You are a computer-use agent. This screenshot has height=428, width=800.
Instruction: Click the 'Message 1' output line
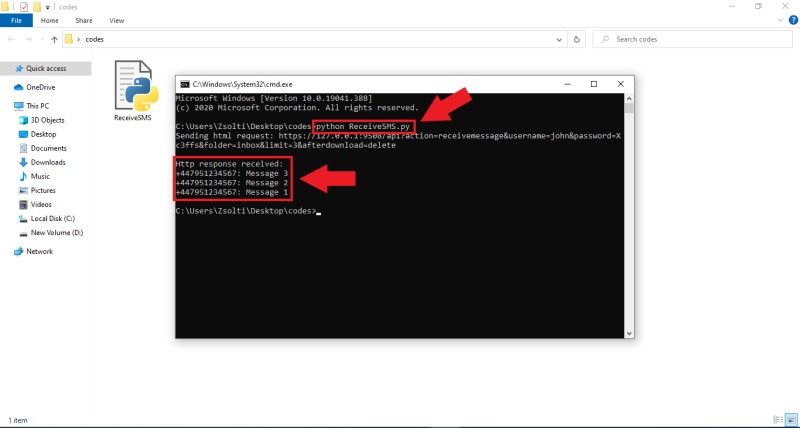[x=232, y=192]
